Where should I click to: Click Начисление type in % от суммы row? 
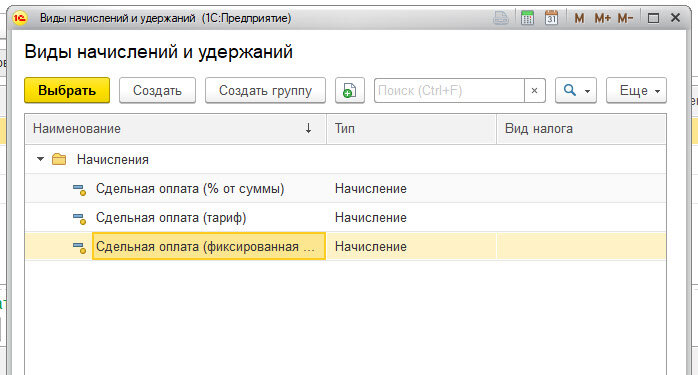coord(371,188)
